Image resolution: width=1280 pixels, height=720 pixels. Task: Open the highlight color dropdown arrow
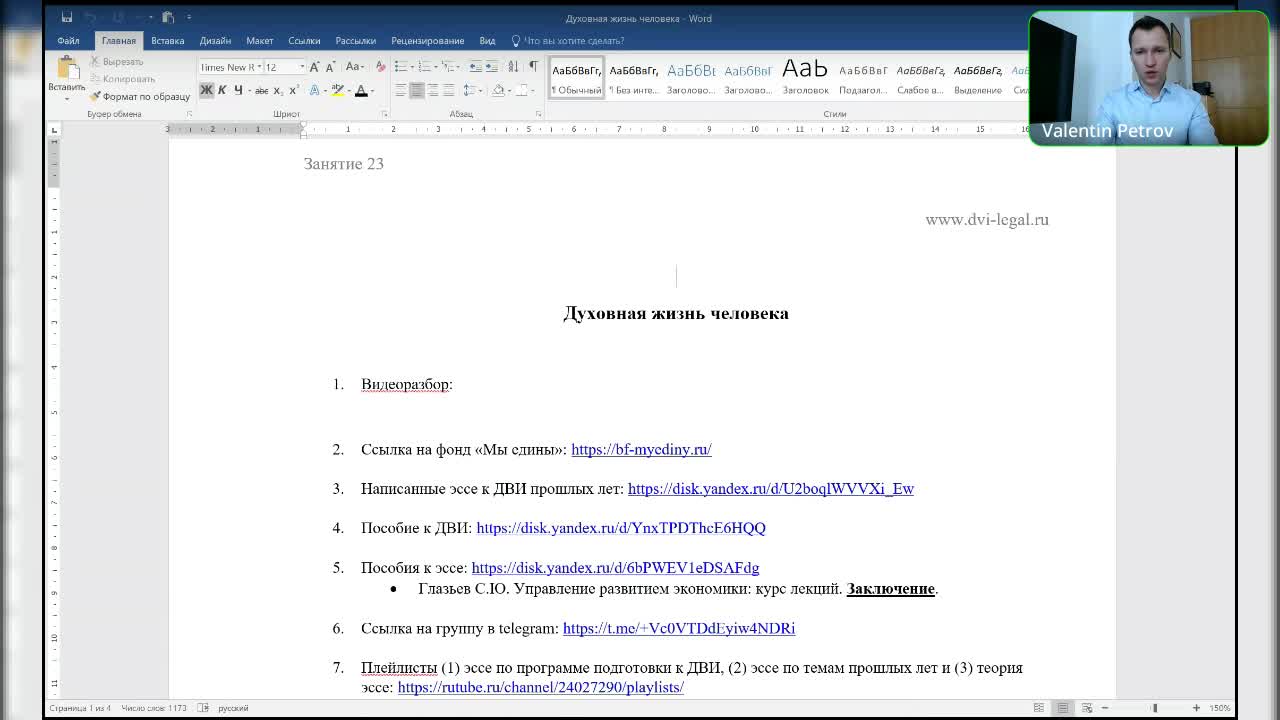(x=349, y=90)
